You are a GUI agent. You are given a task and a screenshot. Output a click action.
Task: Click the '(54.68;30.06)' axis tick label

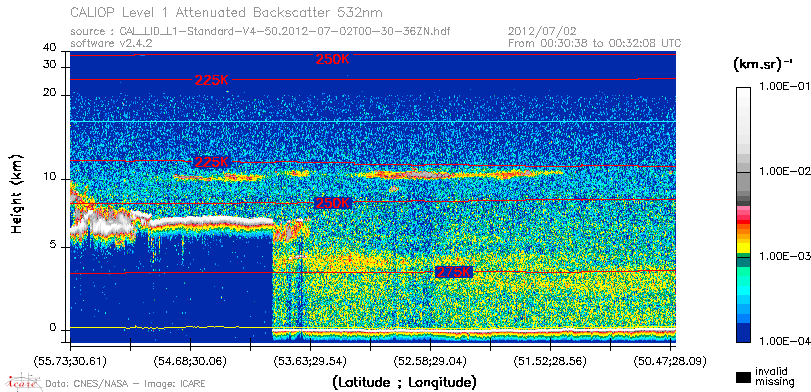tap(190, 360)
